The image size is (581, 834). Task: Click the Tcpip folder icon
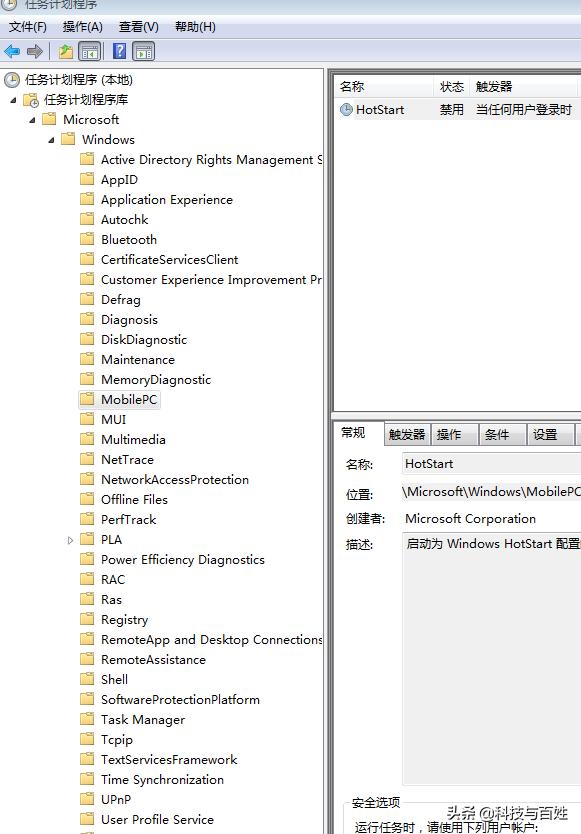pos(87,739)
